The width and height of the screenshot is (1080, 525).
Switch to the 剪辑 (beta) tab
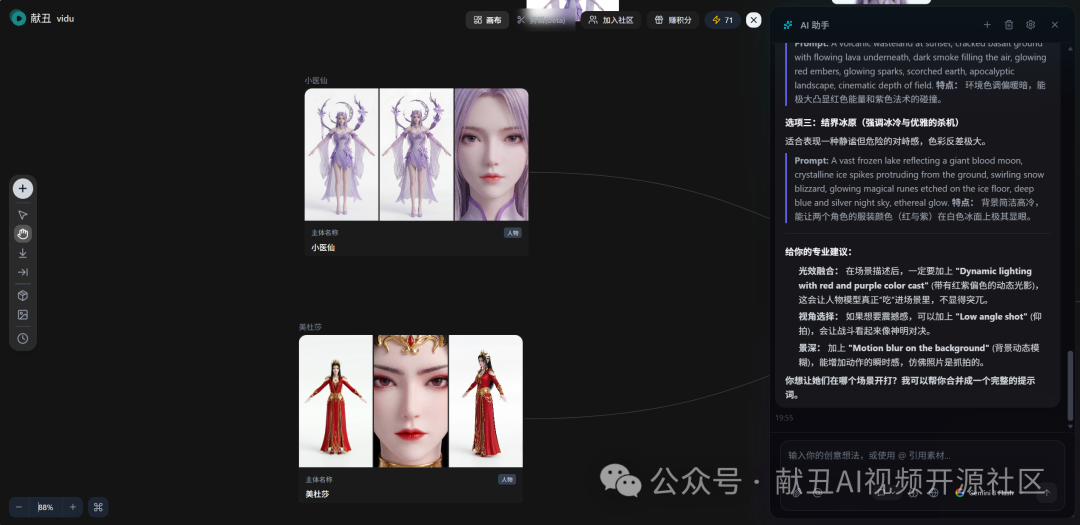tap(541, 20)
